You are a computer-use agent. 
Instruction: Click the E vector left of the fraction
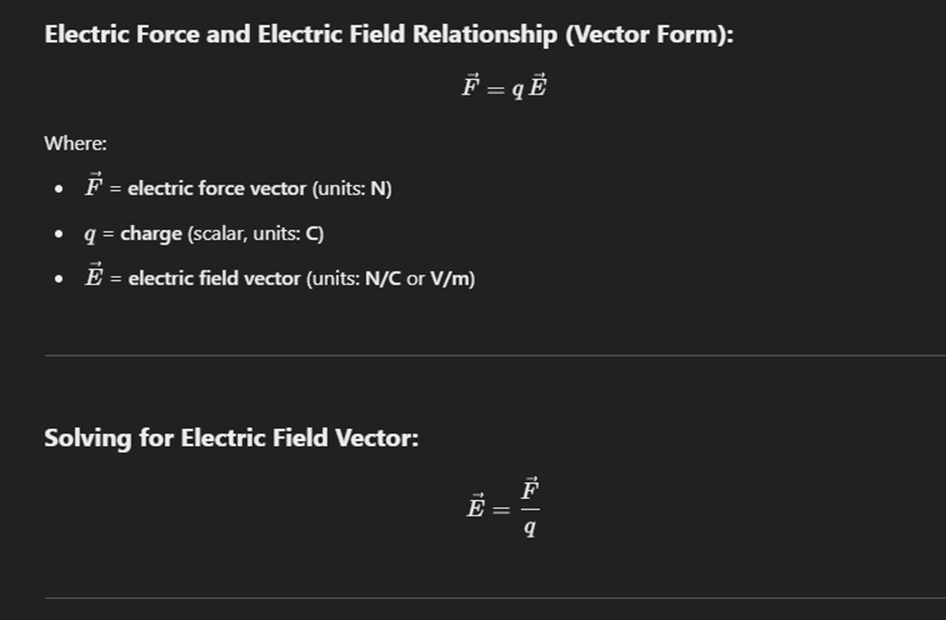point(475,506)
